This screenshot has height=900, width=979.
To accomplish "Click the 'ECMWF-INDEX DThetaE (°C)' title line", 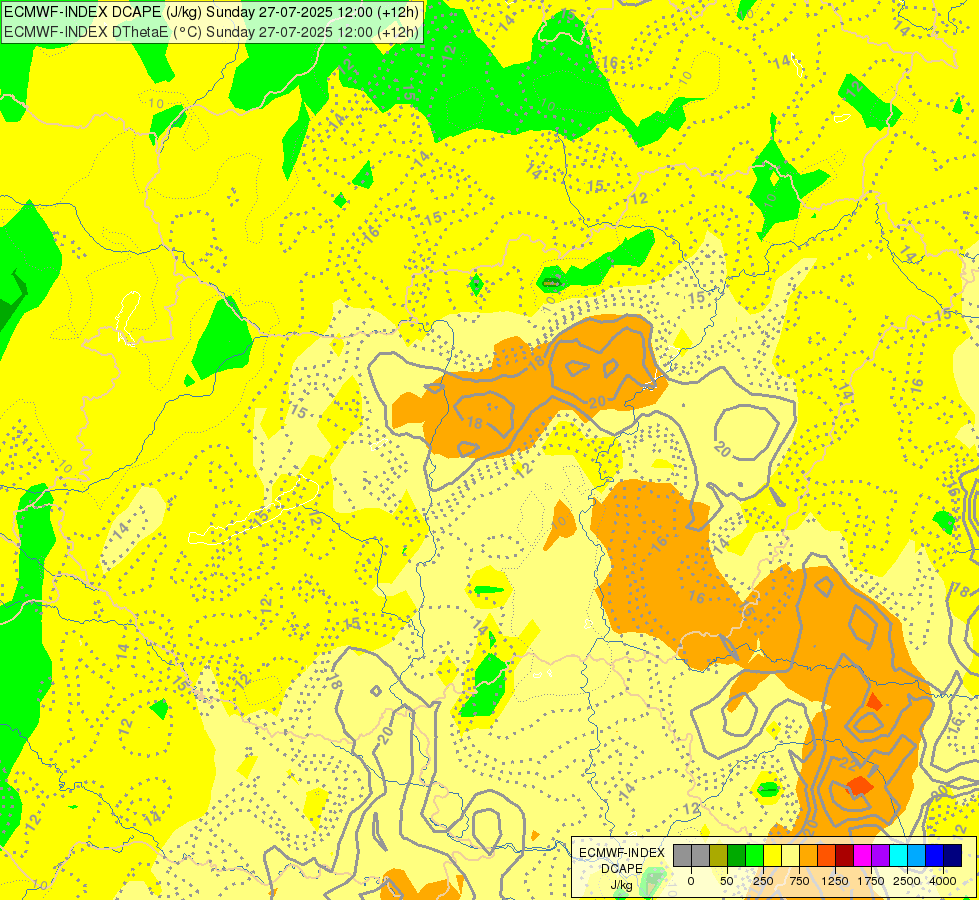I will (x=211, y=31).
